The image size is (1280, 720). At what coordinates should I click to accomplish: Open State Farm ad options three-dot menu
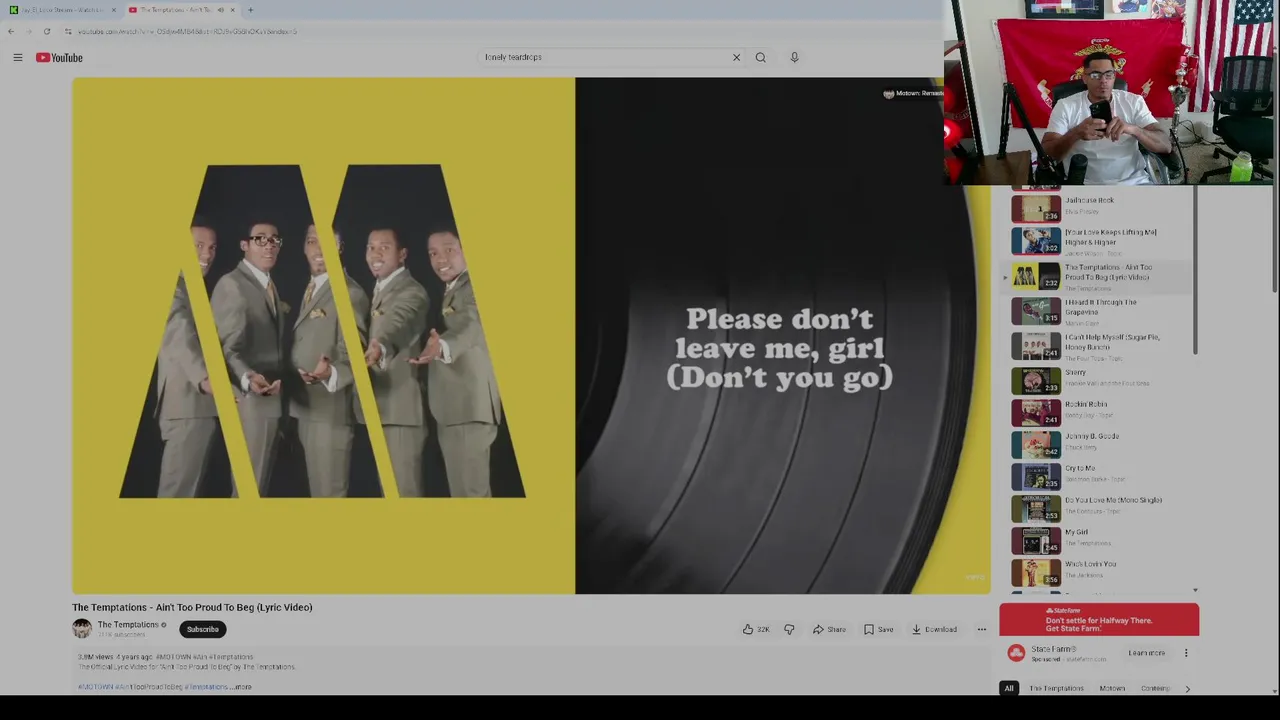(1186, 653)
